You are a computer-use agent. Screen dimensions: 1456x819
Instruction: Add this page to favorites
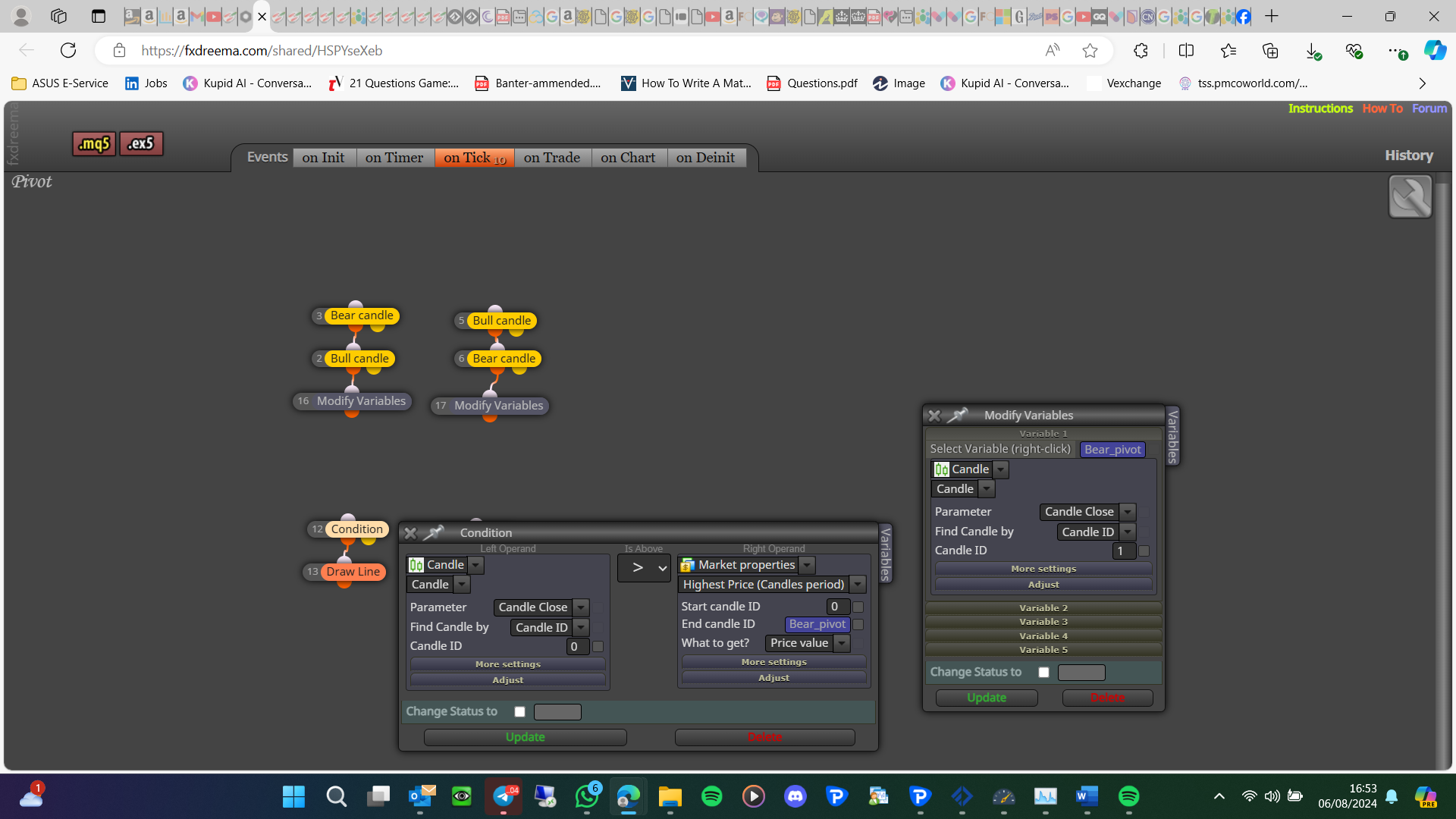click(x=1090, y=51)
